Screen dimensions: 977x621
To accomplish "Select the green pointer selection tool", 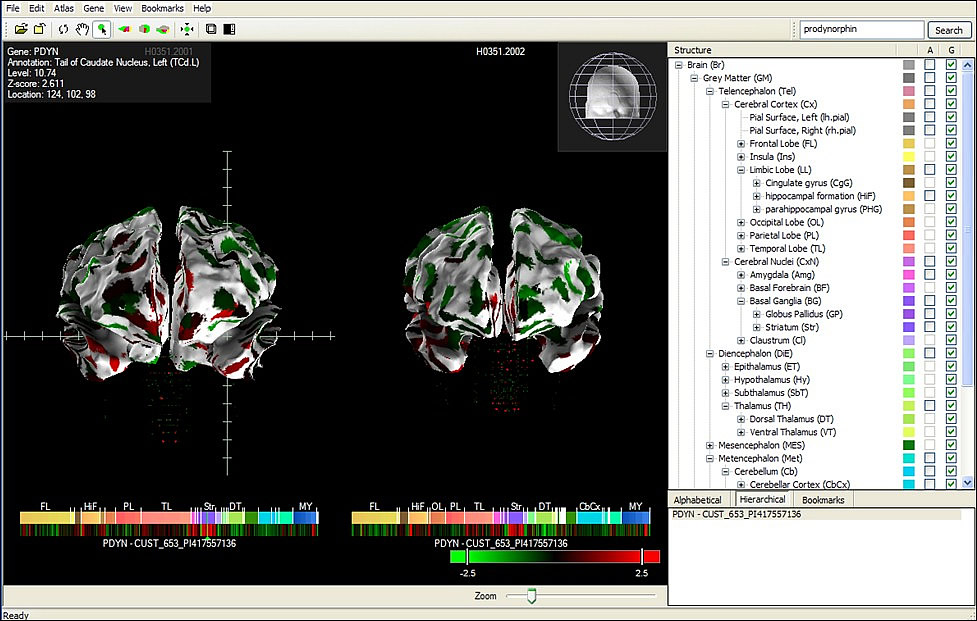I will 102,29.
